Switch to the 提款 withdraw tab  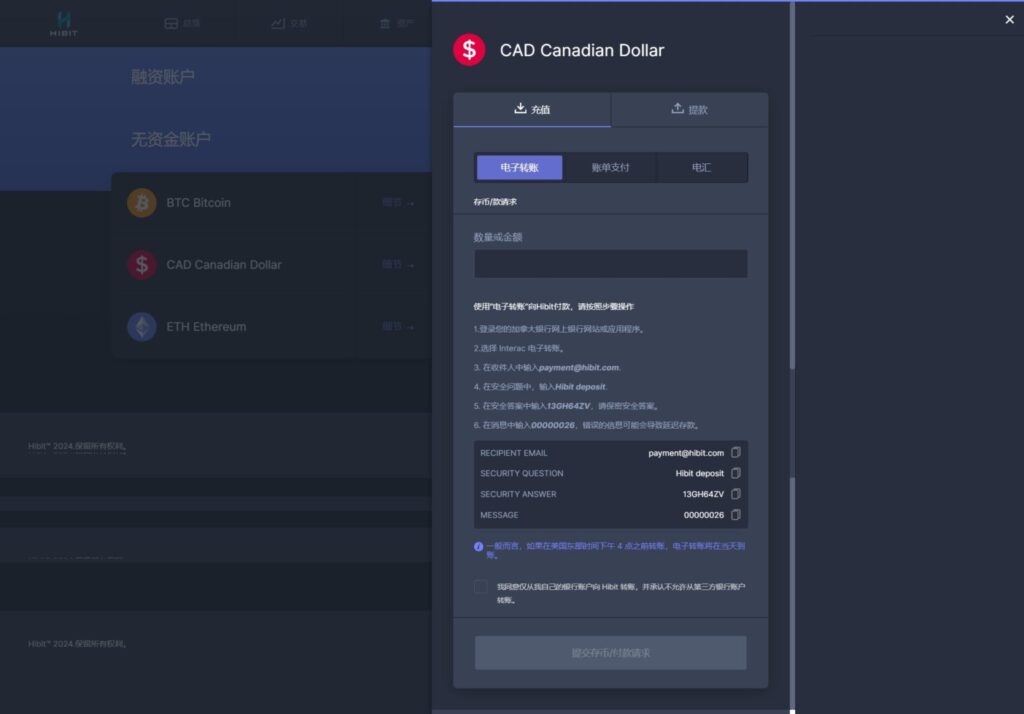click(690, 109)
